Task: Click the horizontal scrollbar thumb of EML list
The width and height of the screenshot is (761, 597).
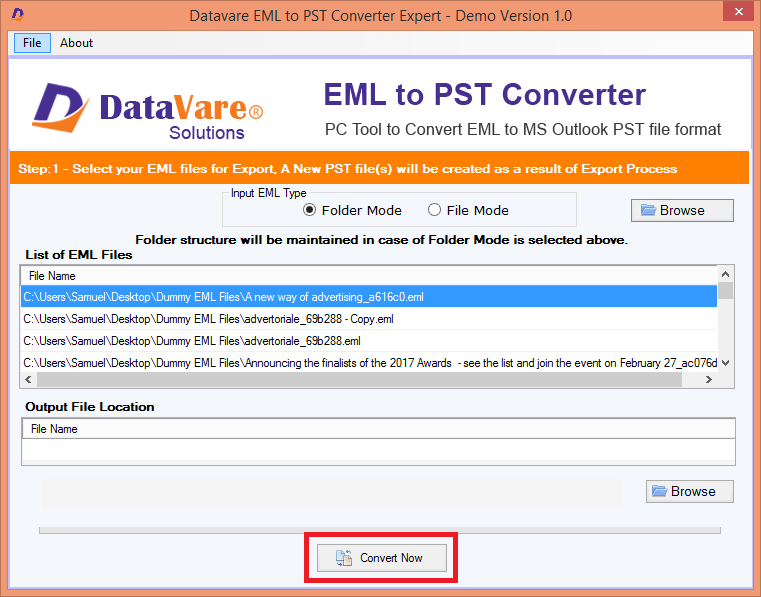Action: (x=360, y=380)
